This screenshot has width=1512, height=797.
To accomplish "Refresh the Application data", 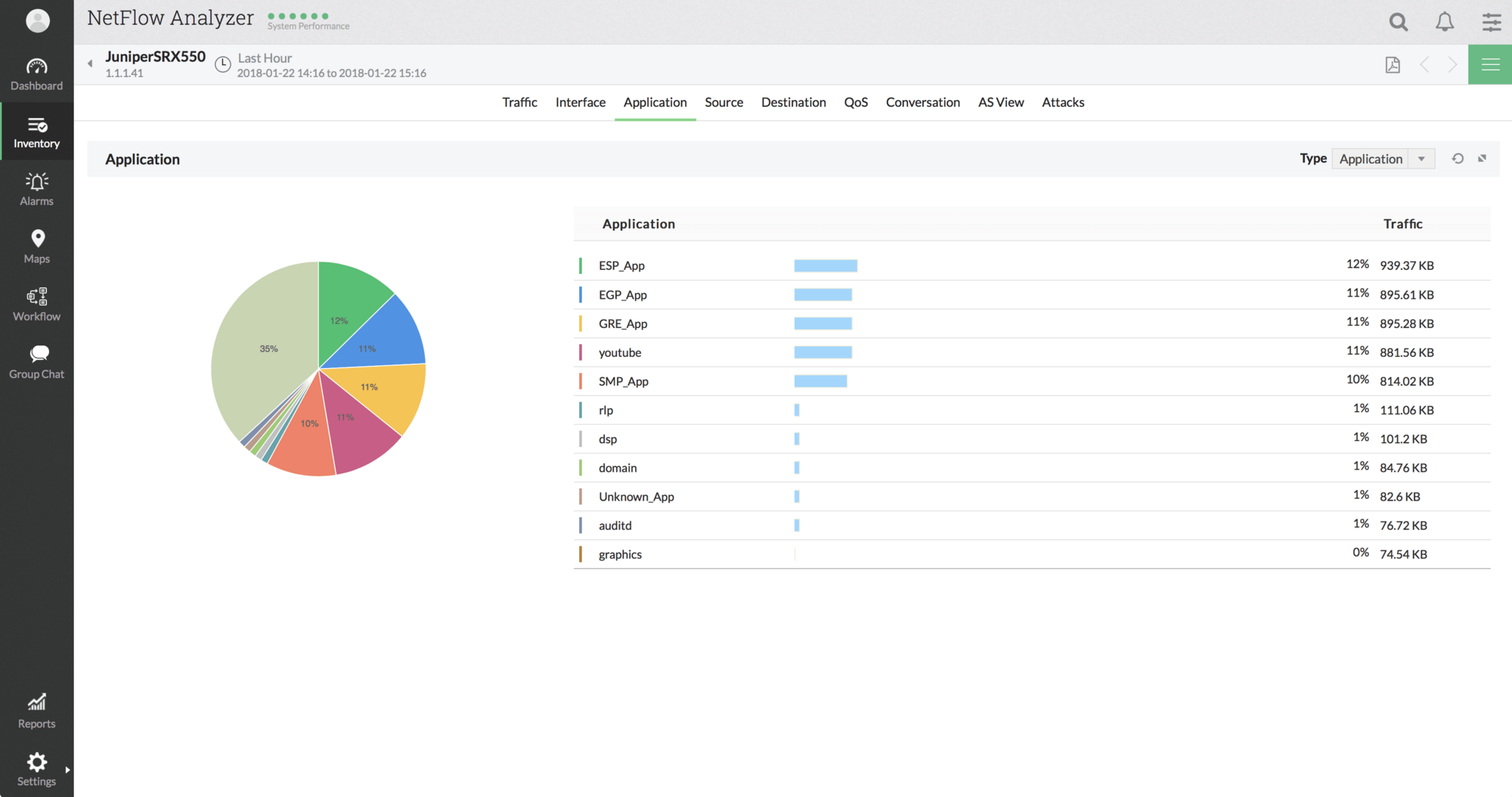I will pos(1458,159).
